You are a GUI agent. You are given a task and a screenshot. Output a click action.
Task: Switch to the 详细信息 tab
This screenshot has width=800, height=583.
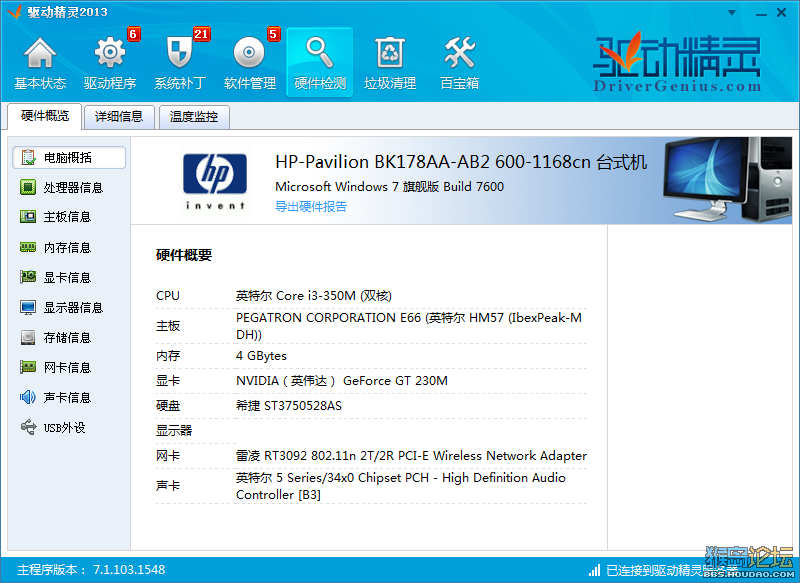[119, 117]
